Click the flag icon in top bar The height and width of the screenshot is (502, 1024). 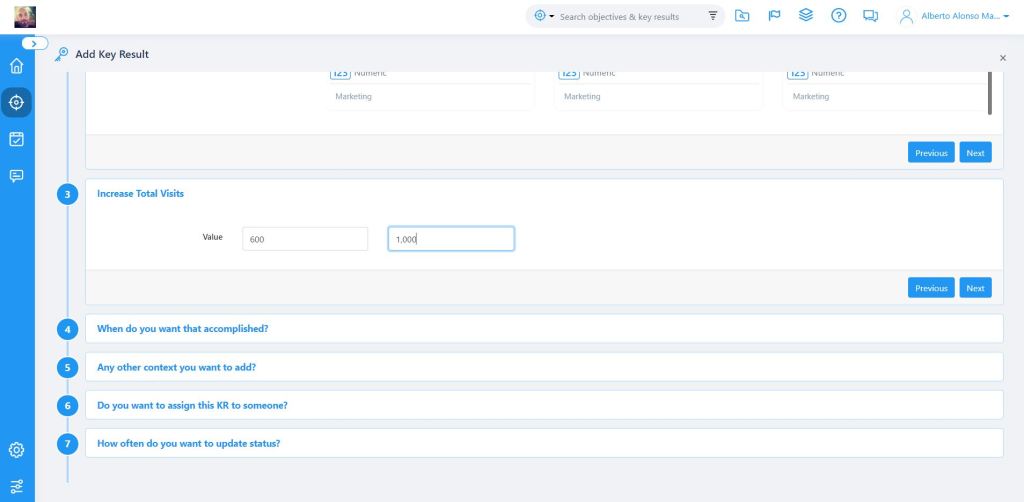(774, 16)
